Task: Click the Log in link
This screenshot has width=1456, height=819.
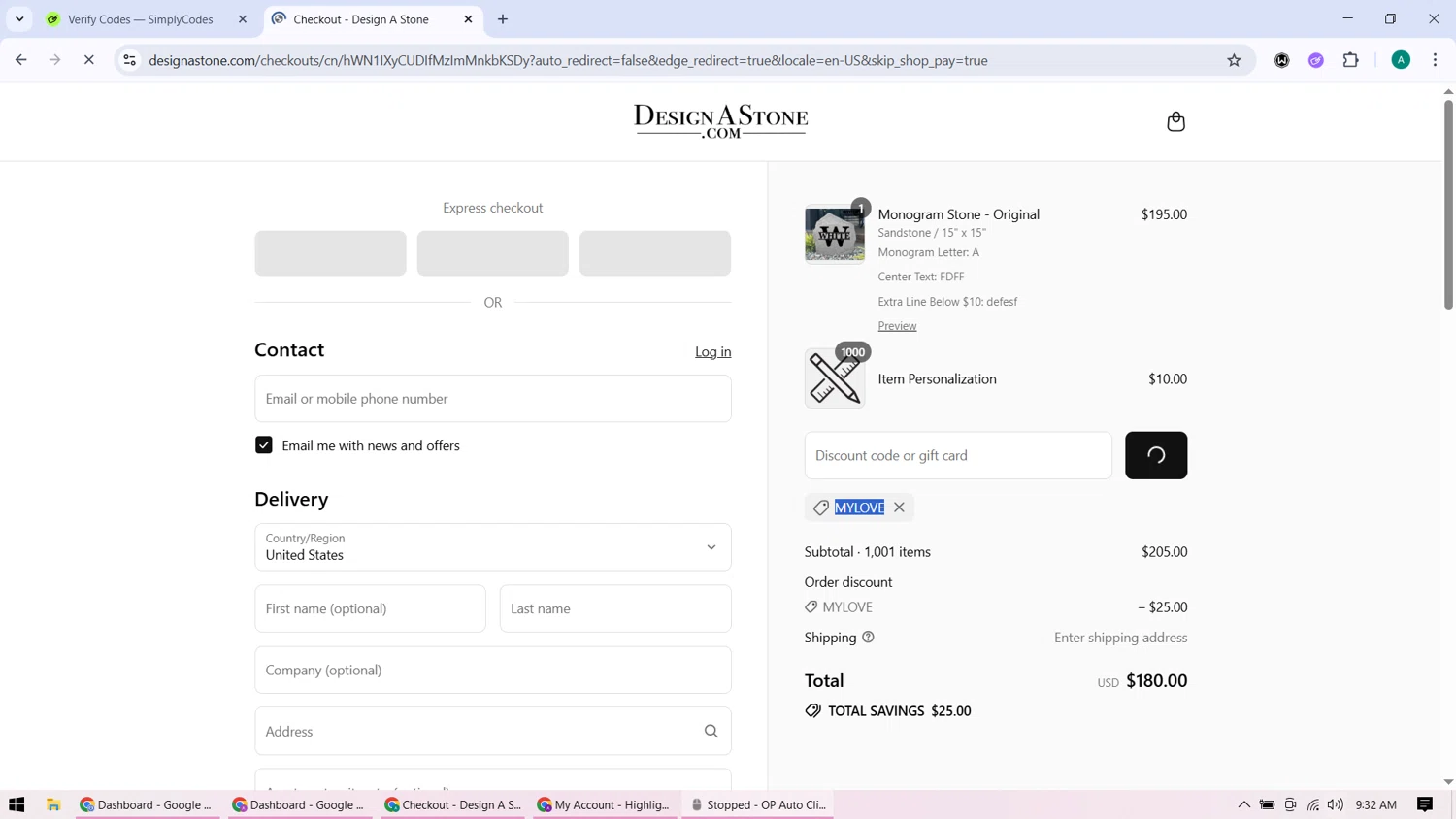Action: [712, 352]
